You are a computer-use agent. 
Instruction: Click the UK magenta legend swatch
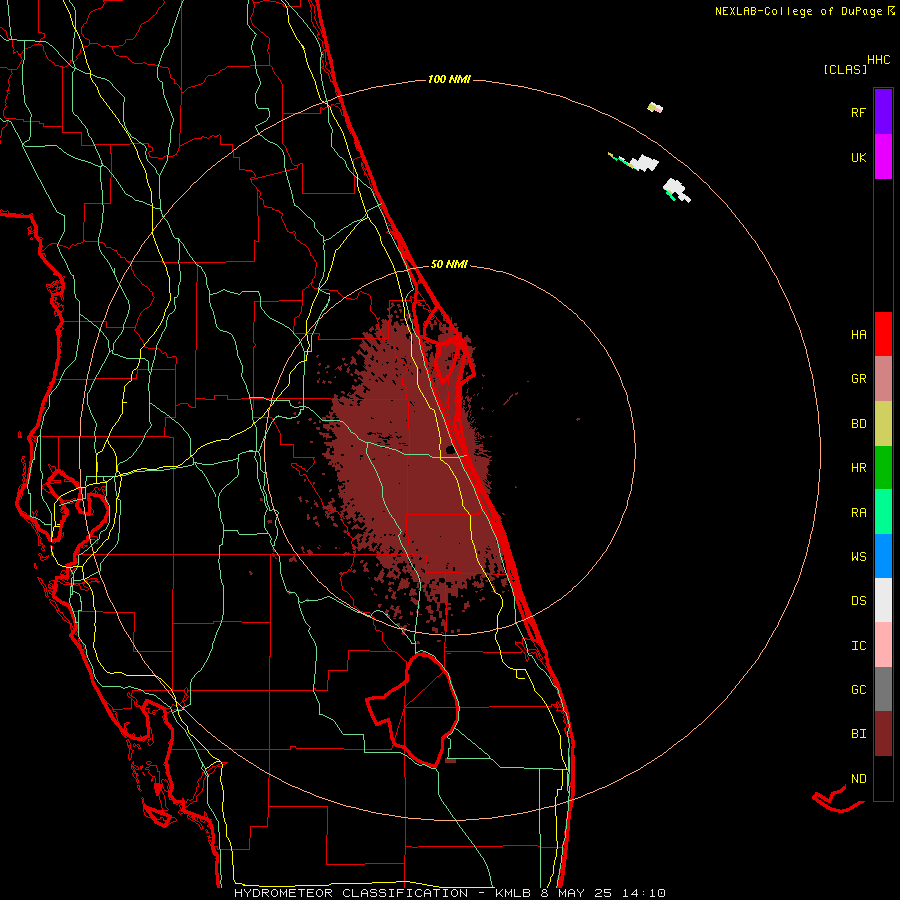[x=883, y=157]
